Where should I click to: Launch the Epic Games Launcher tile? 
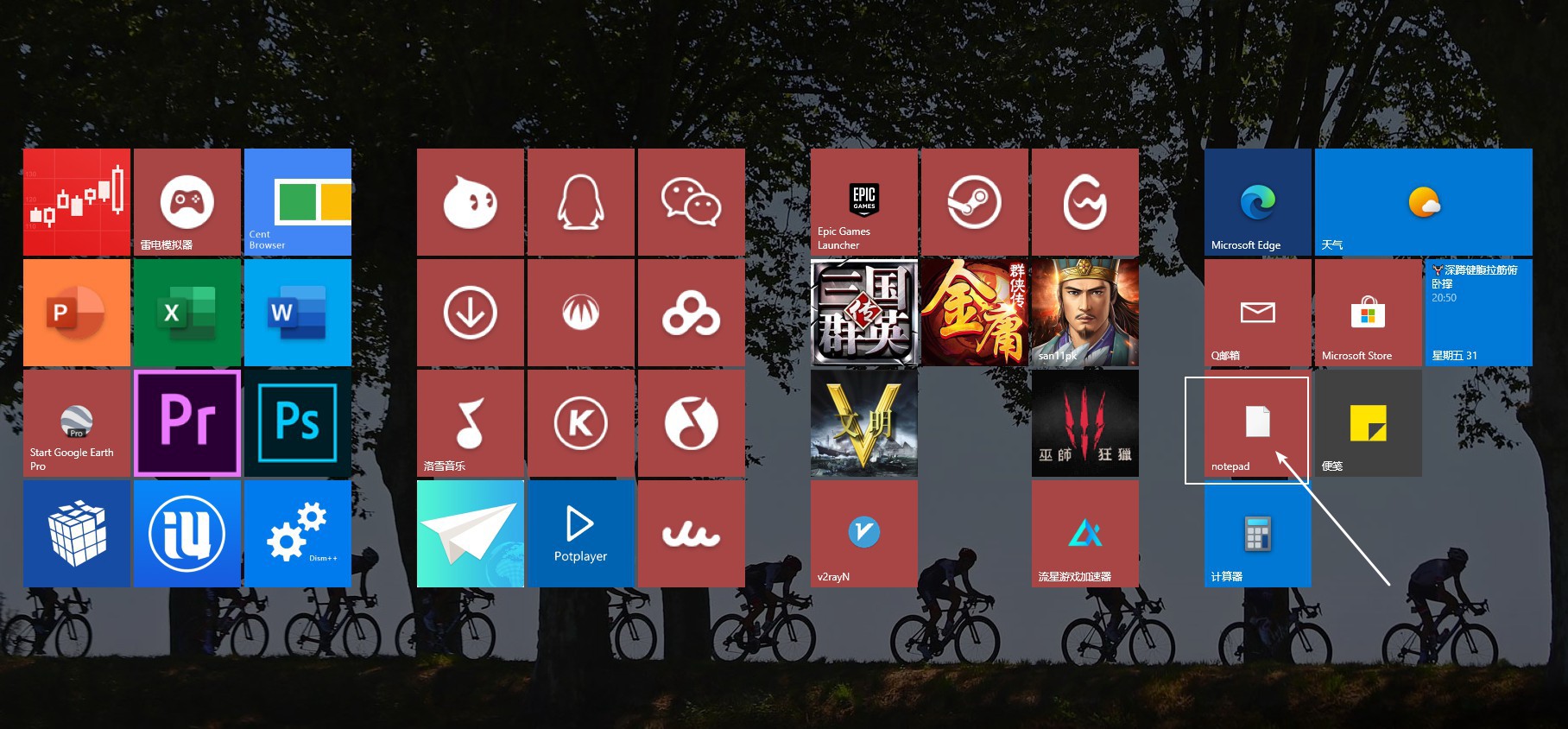click(x=864, y=202)
